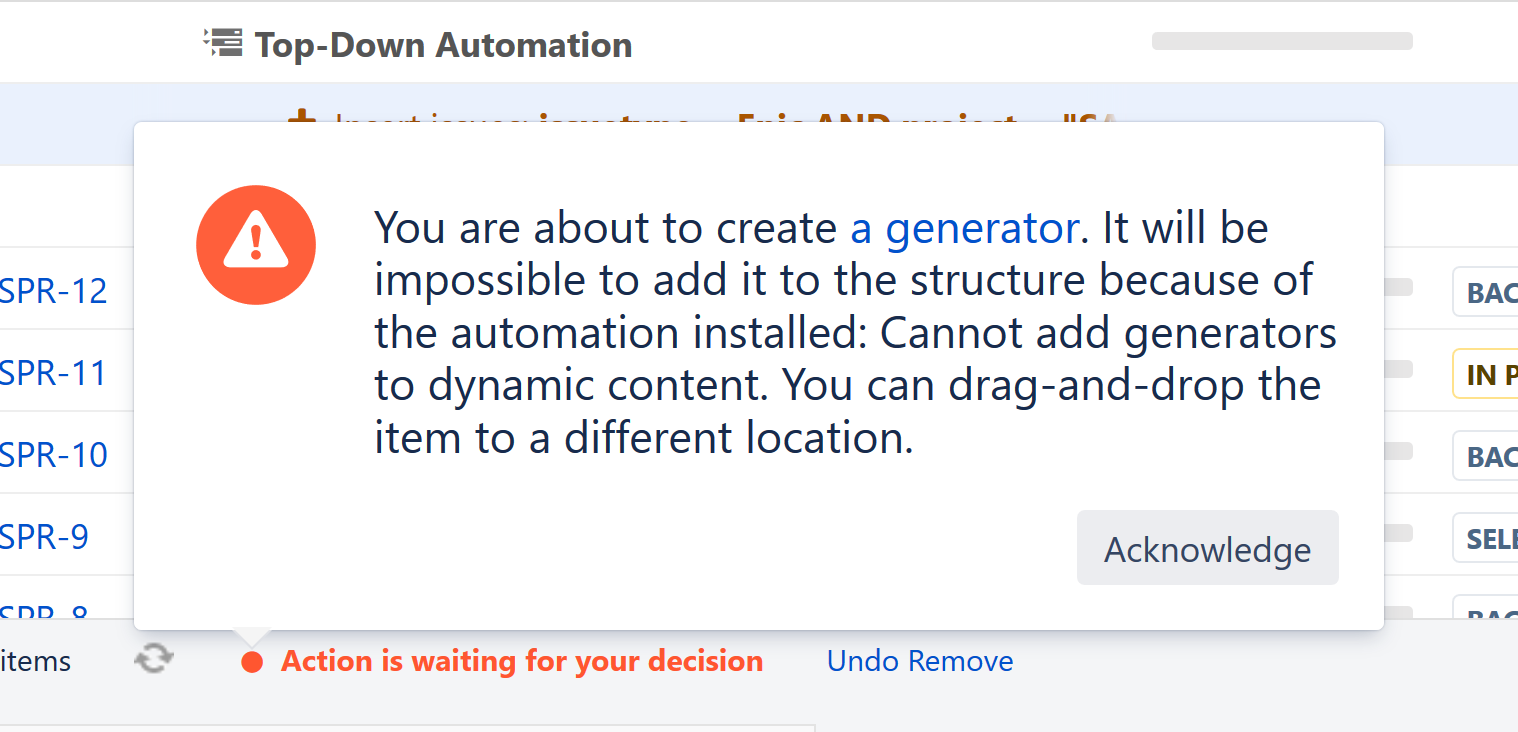
Task: Click the structure hierarchy icon beside Top-Down Automation
Action: (224, 42)
